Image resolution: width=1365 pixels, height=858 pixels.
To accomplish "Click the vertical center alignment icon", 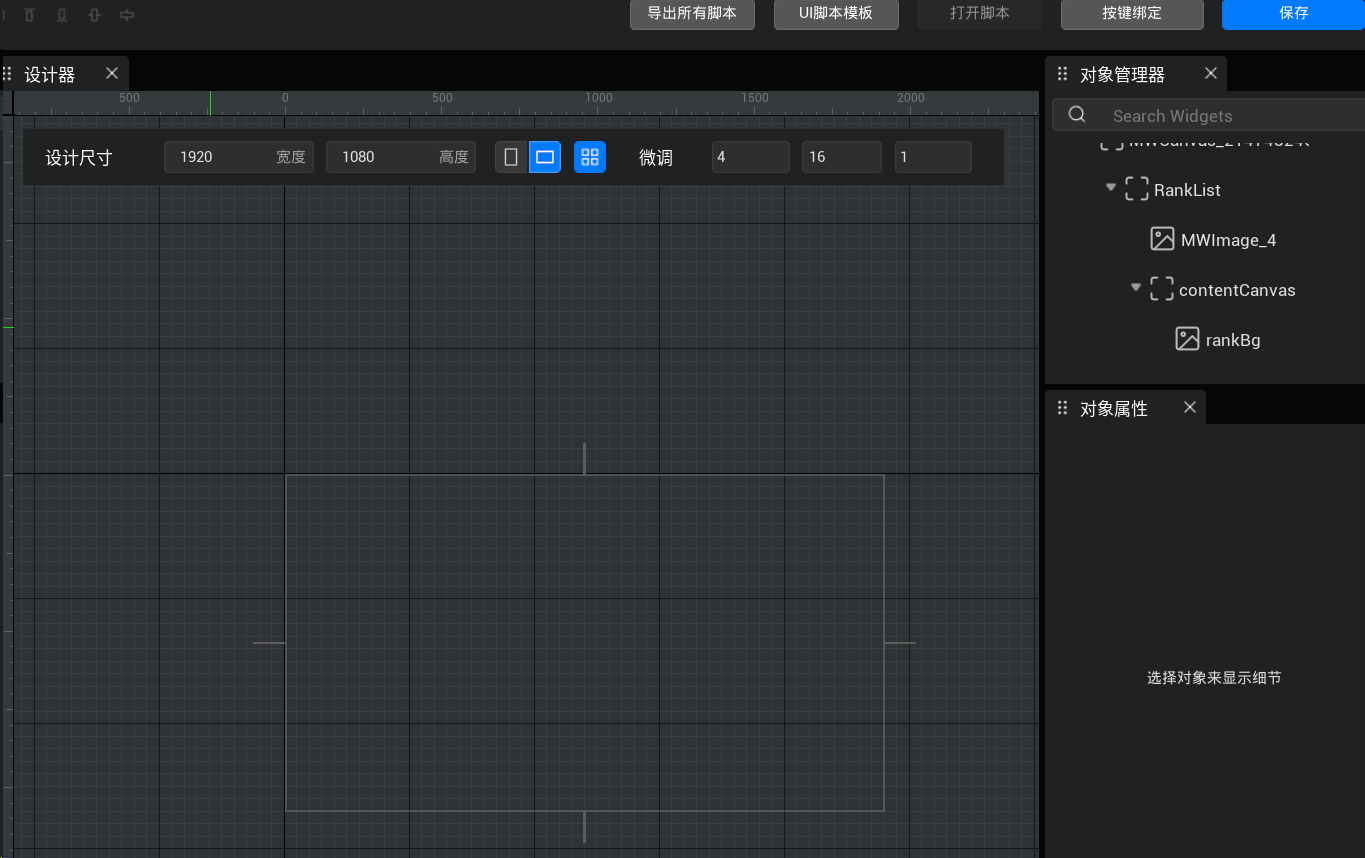I will tap(94, 15).
